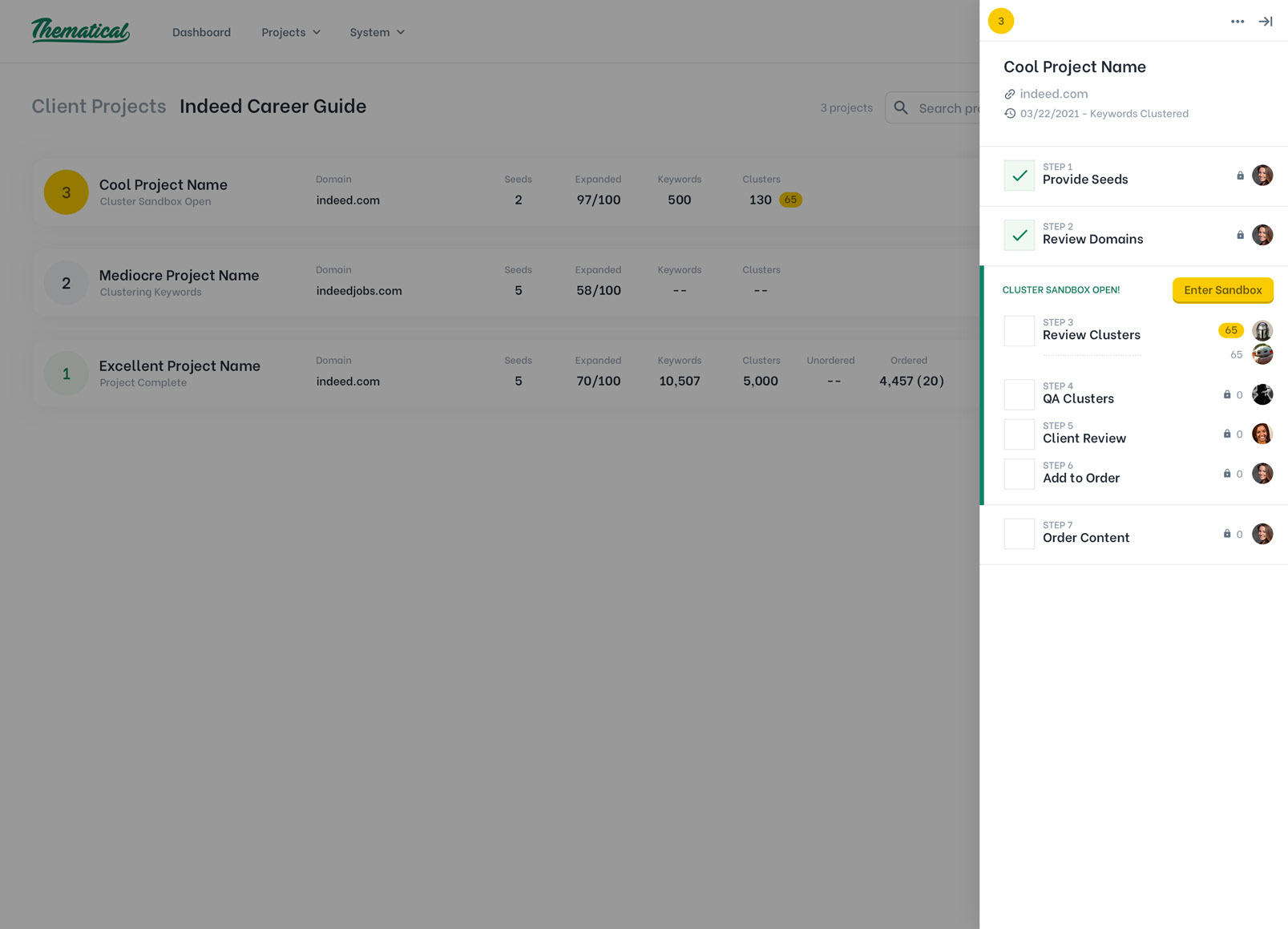The image size is (1288, 929).
Task: Click the 'indeedjobs.com' domain cell
Action: [x=359, y=290]
